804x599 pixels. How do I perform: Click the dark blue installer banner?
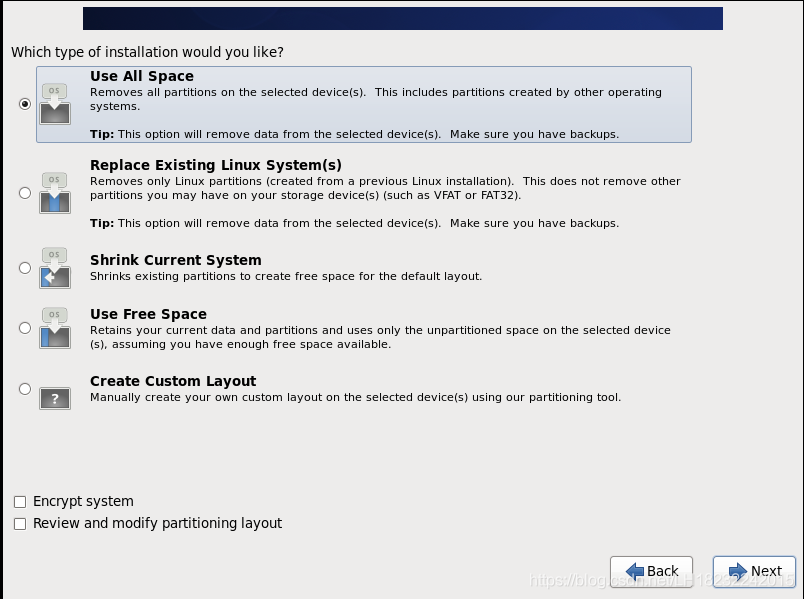[402, 18]
